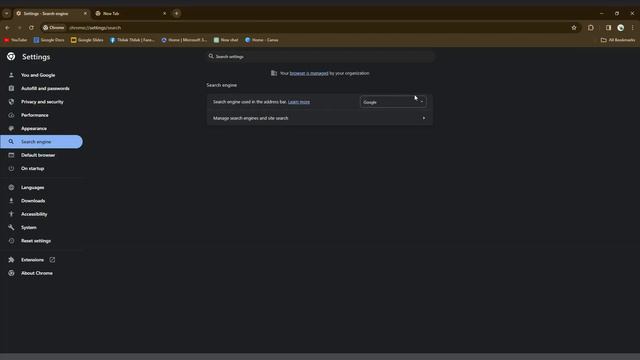Go back with the back arrow
The image size is (640, 360).
click(x=7, y=28)
